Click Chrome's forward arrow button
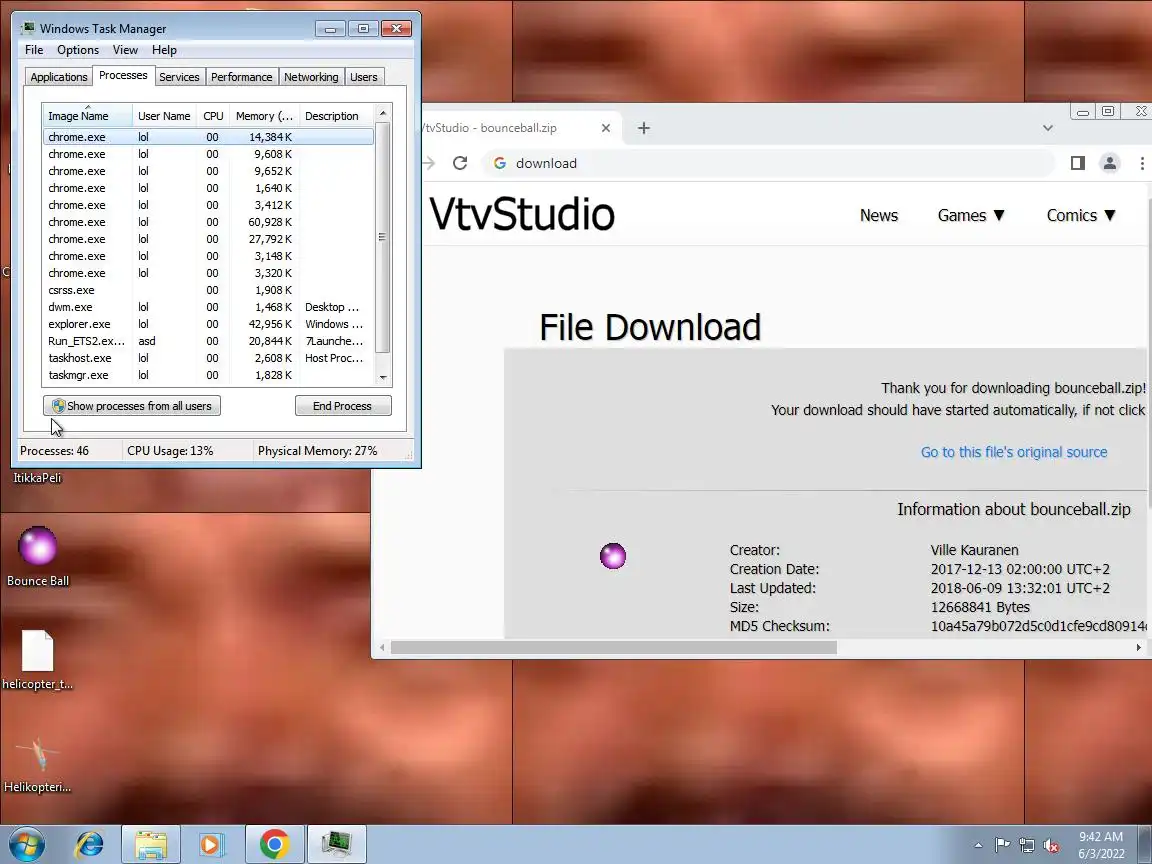Viewport: 1152px width, 864px height. [x=429, y=163]
